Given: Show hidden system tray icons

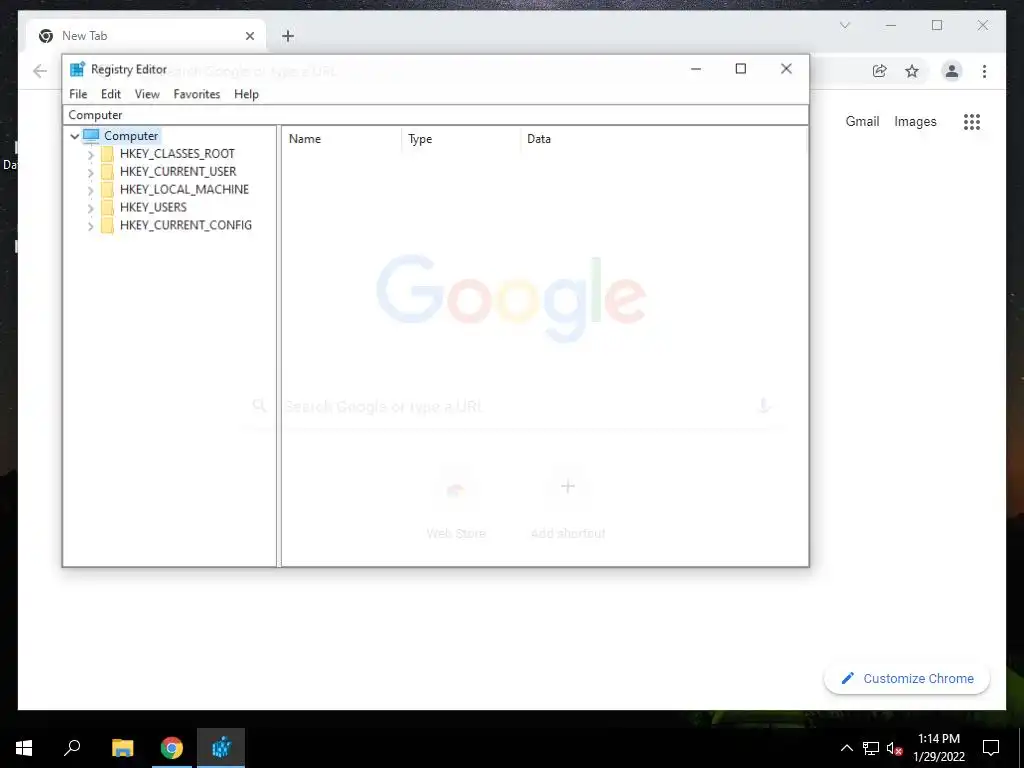Looking at the screenshot, I should 846,748.
